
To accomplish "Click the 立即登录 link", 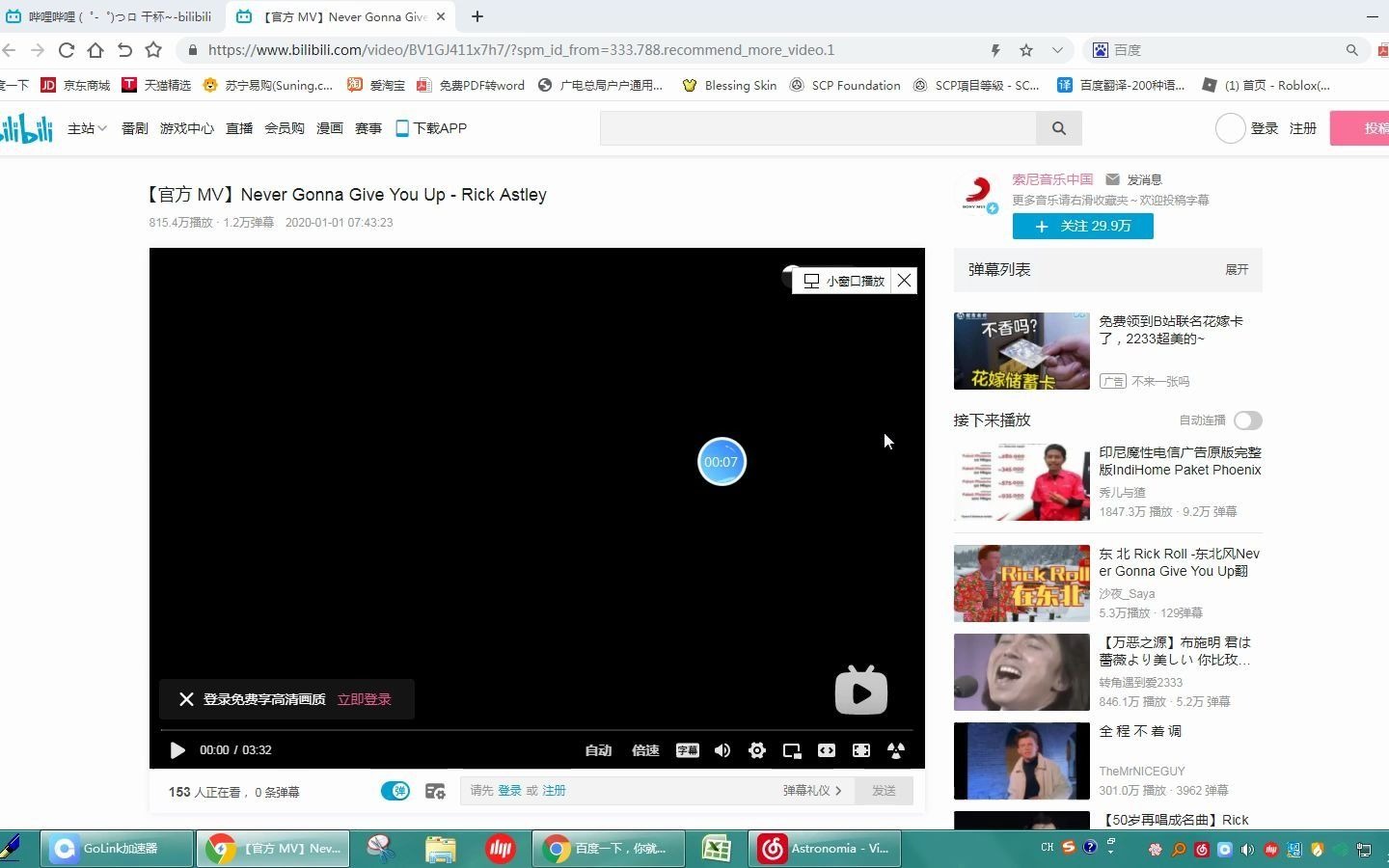I will pyautogui.click(x=364, y=699).
